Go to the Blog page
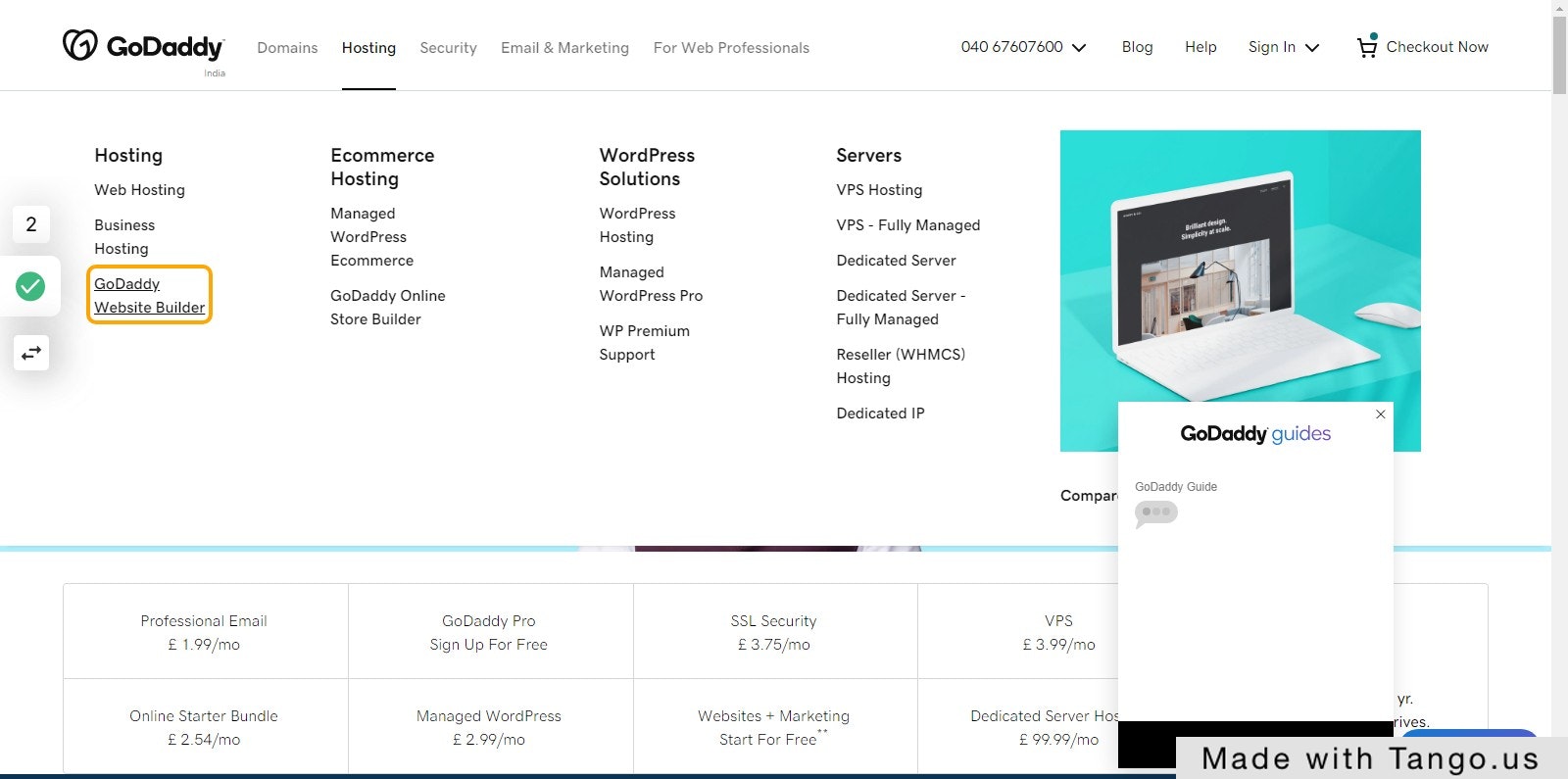Viewport: 1568px width, 779px height. (x=1137, y=47)
